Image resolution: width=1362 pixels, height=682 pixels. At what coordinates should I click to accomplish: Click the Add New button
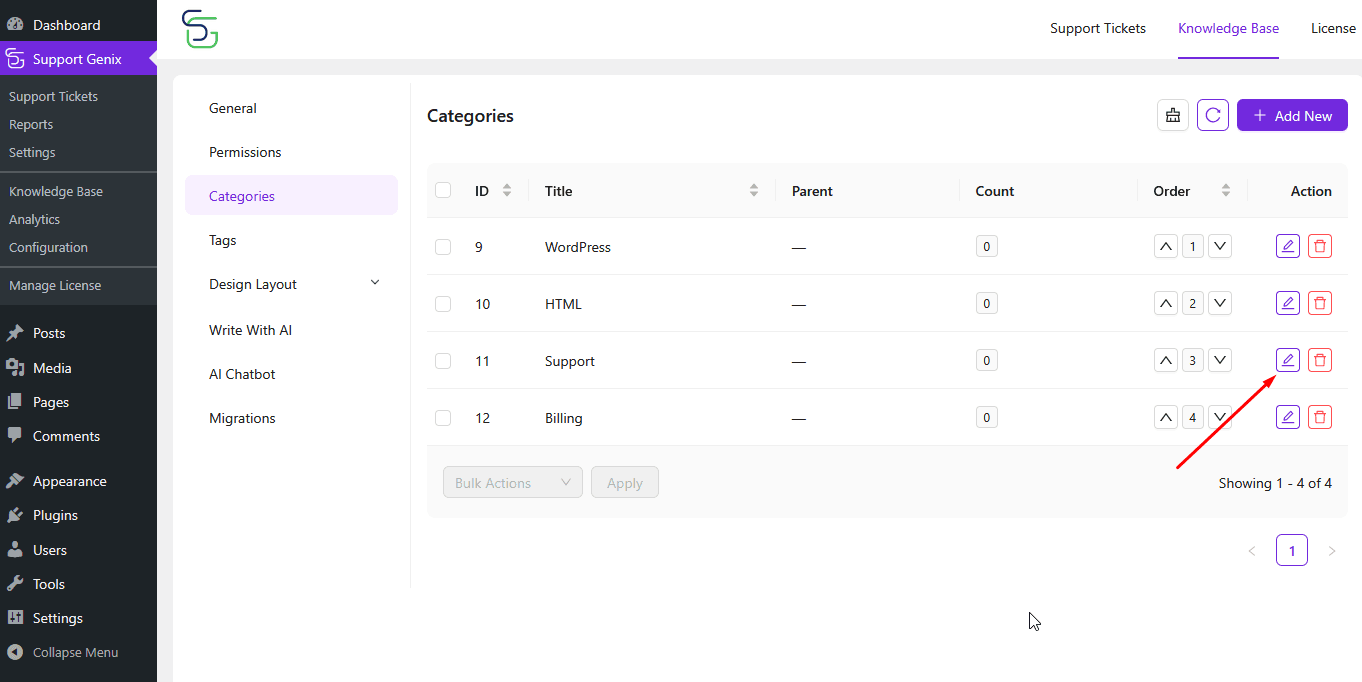pos(1292,115)
